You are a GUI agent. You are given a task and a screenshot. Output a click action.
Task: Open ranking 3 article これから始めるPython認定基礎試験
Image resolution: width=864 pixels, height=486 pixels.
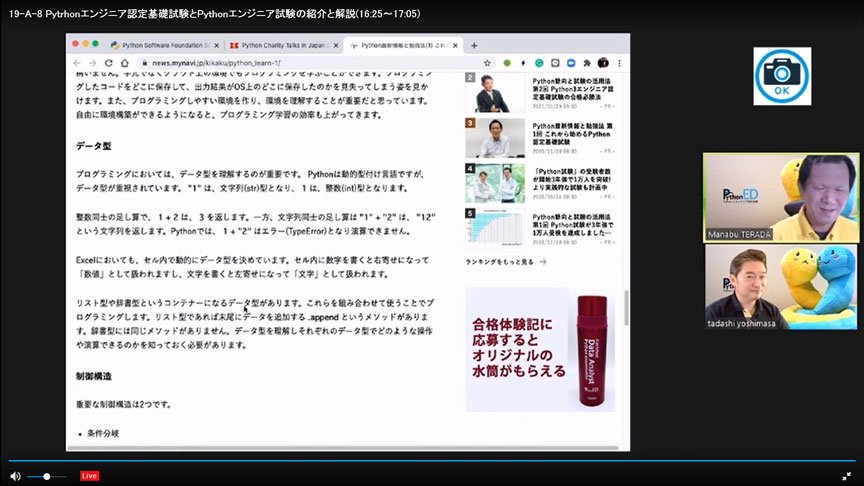(572, 134)
